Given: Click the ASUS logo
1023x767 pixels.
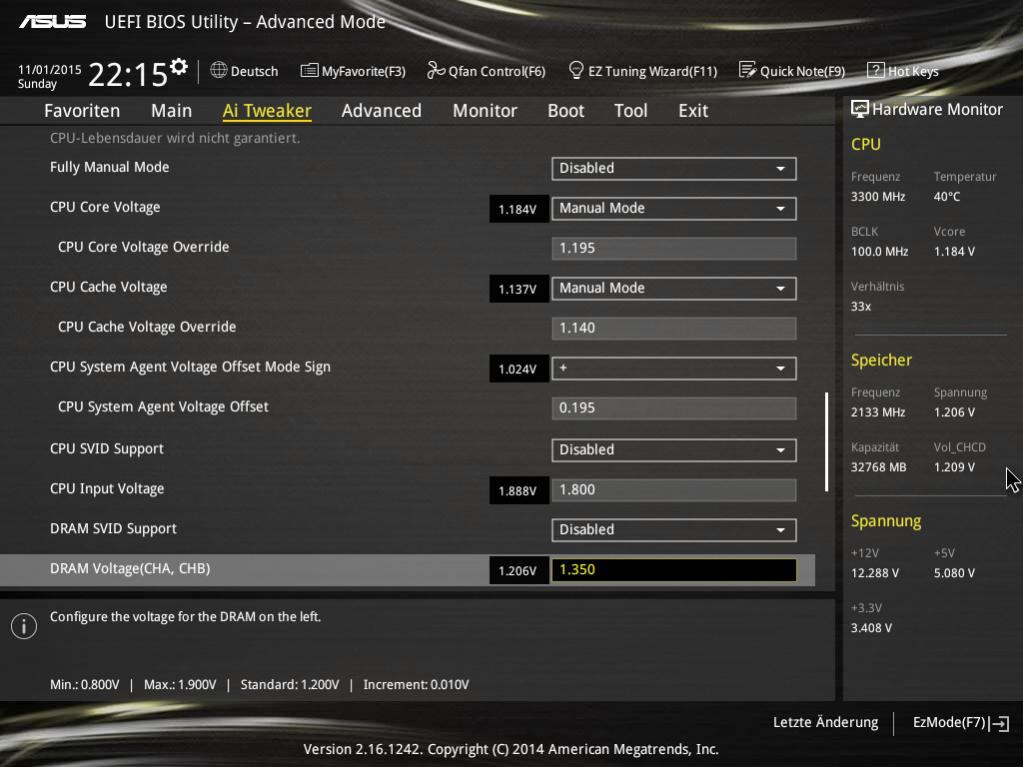Looking at the screenshot, I should [52, 22].
